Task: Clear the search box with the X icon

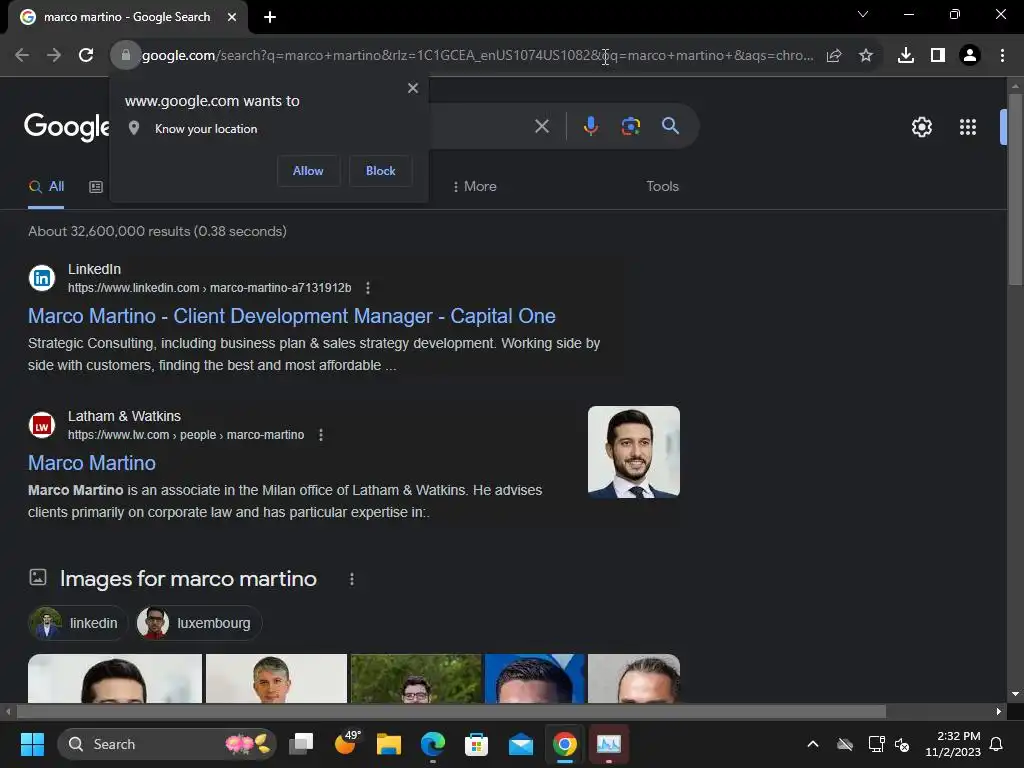Action: pos(541,126)
